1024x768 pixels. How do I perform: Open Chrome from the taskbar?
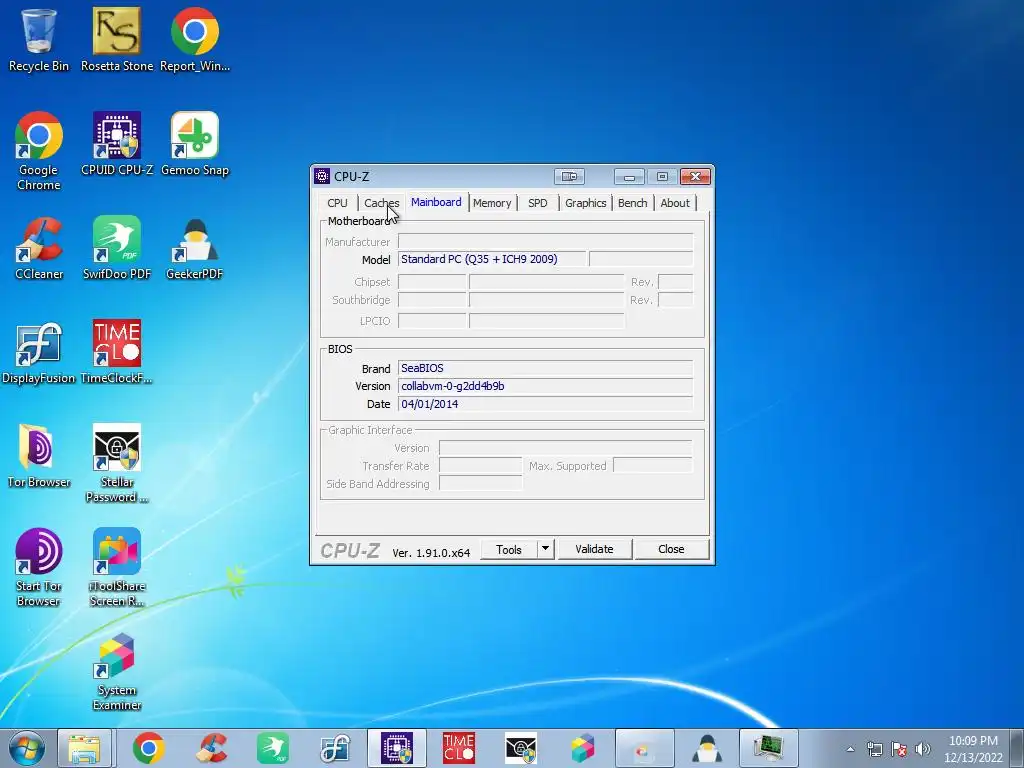[148, 748]
